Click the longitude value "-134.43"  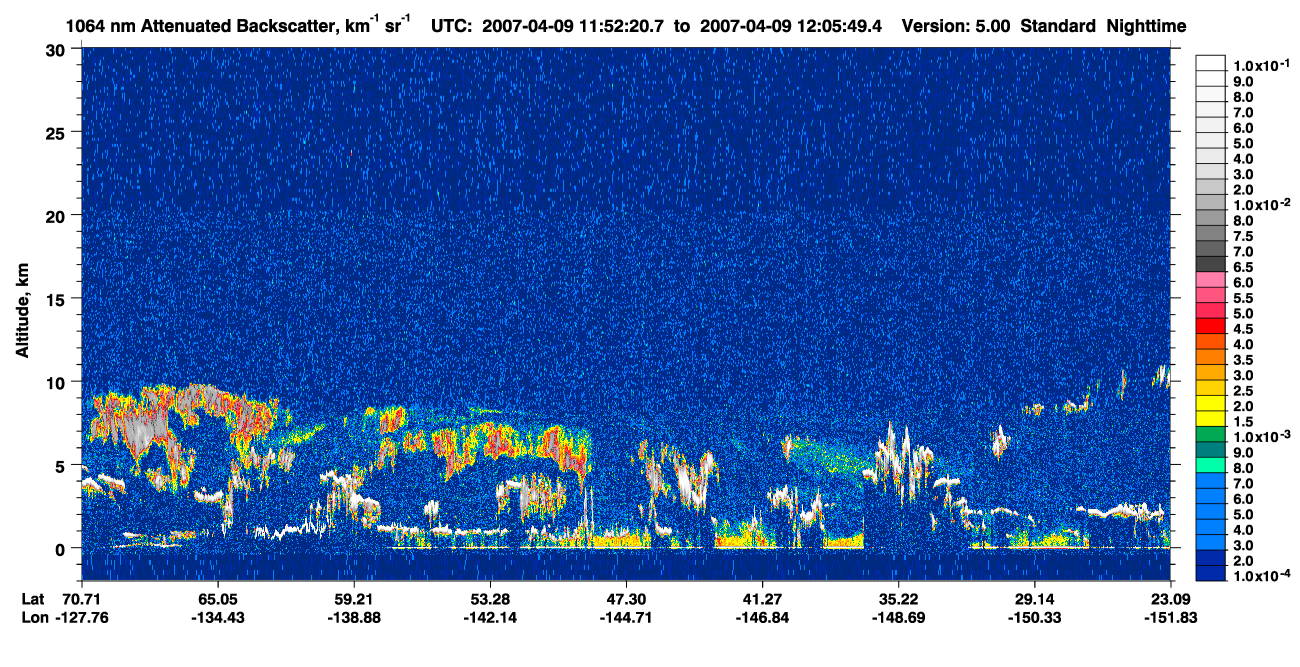coord(217,617)
